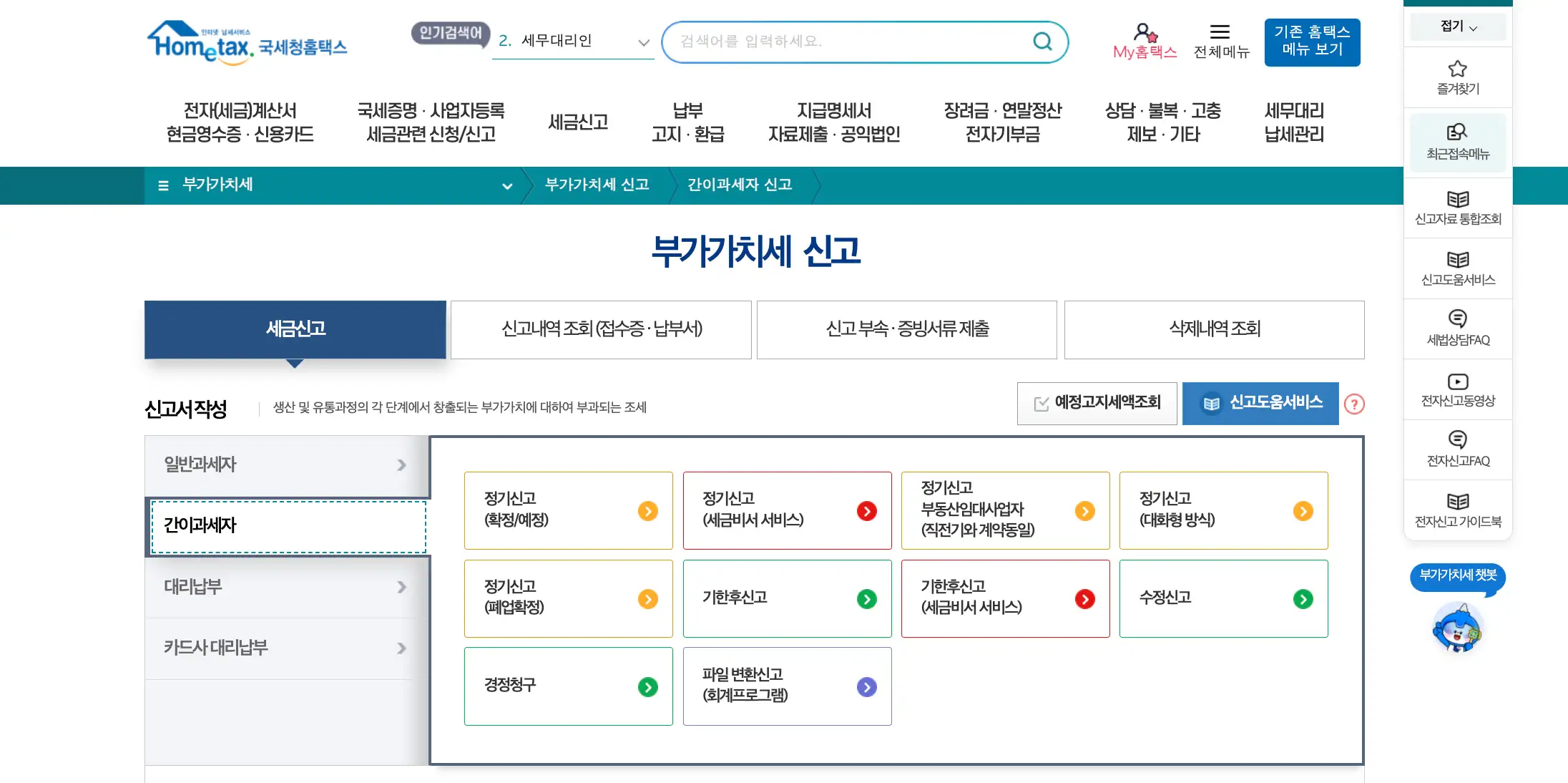Open the 전자신고동영상 sidebar icon
1568x783 pixels.
point(1457,390)
